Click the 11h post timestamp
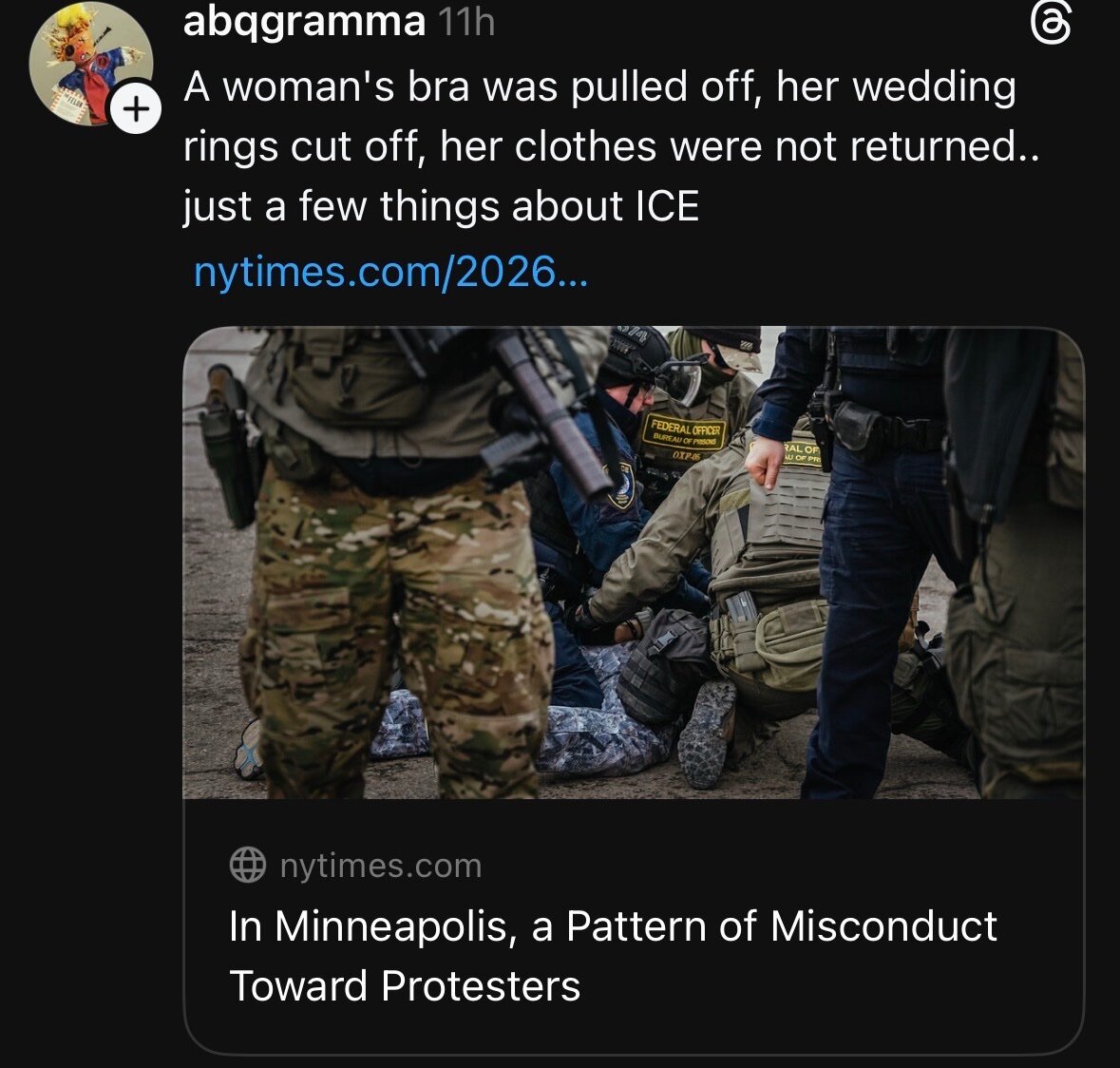 (x=467, y=22)
